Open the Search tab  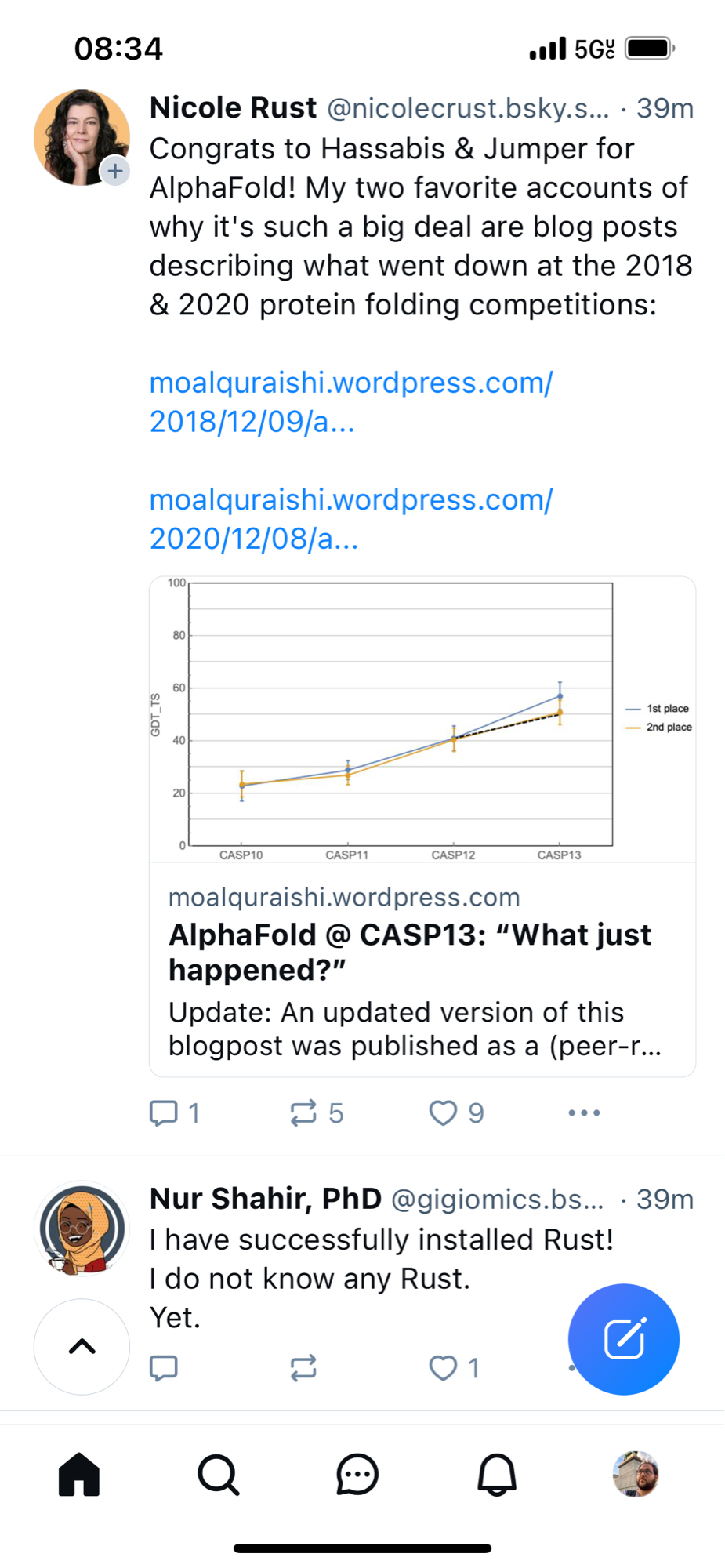[x=218, y=1474]
